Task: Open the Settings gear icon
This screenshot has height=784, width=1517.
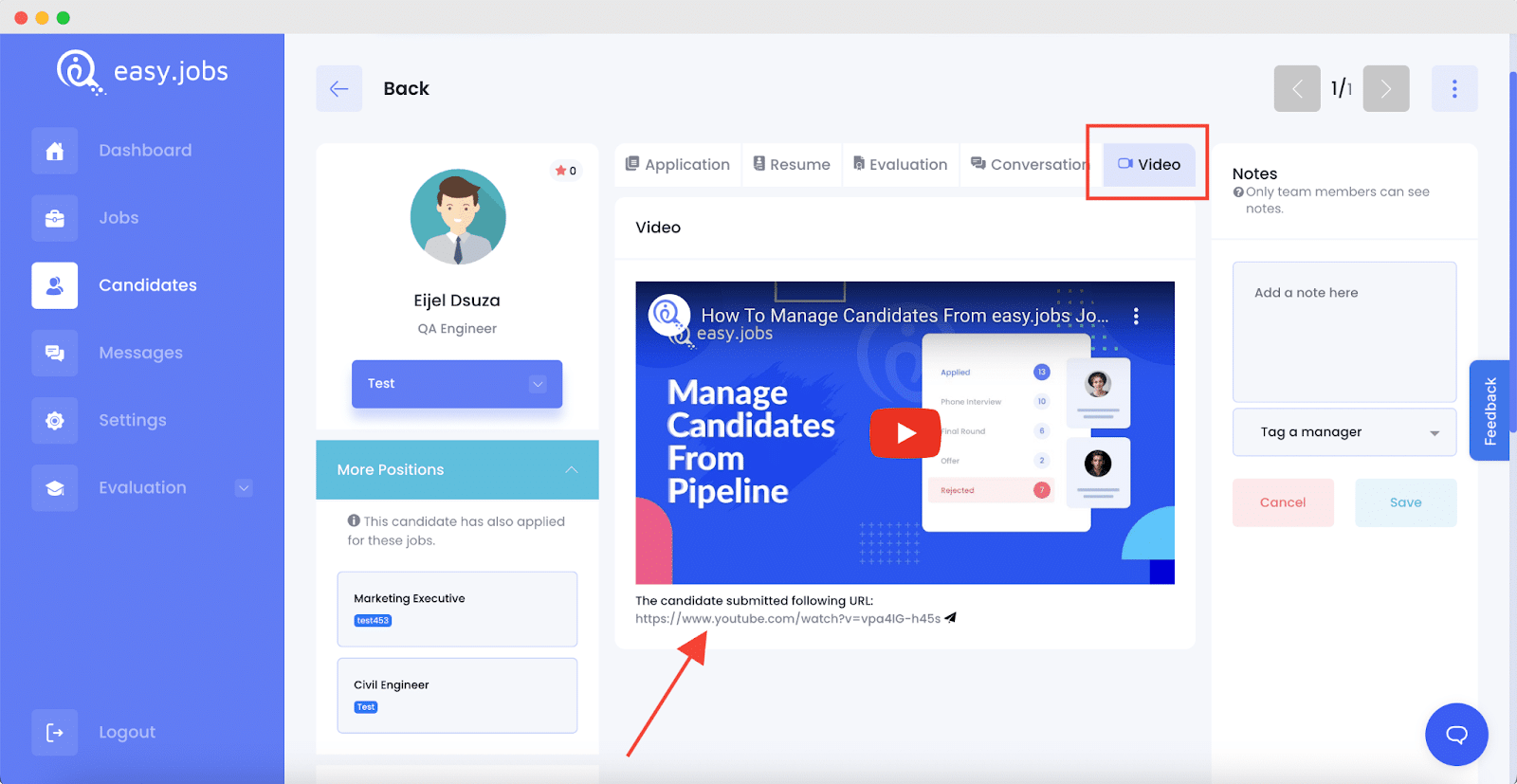Action: tap(55, 420)
